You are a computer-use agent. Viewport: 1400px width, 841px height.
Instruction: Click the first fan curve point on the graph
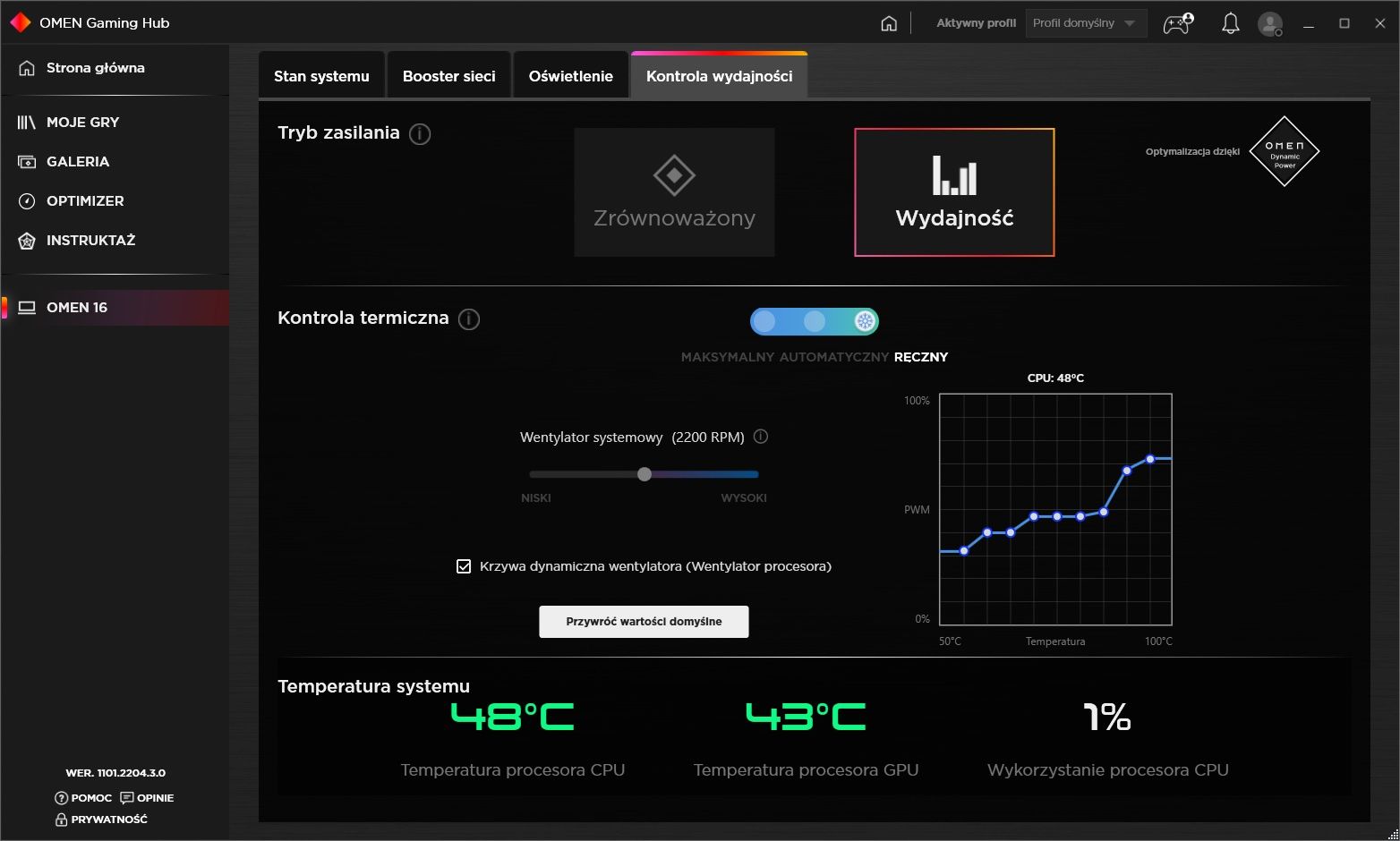[x=964, y=551]
